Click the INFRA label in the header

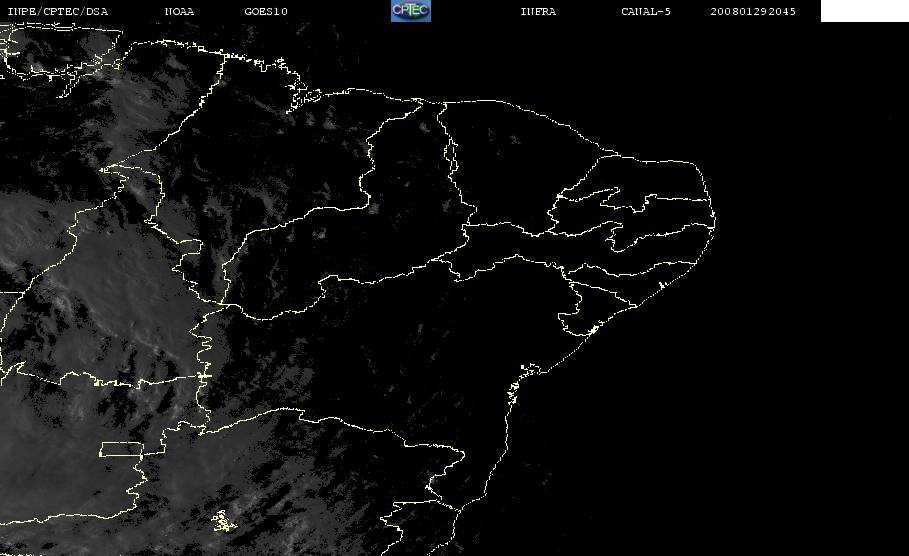(x=538, y=12)
